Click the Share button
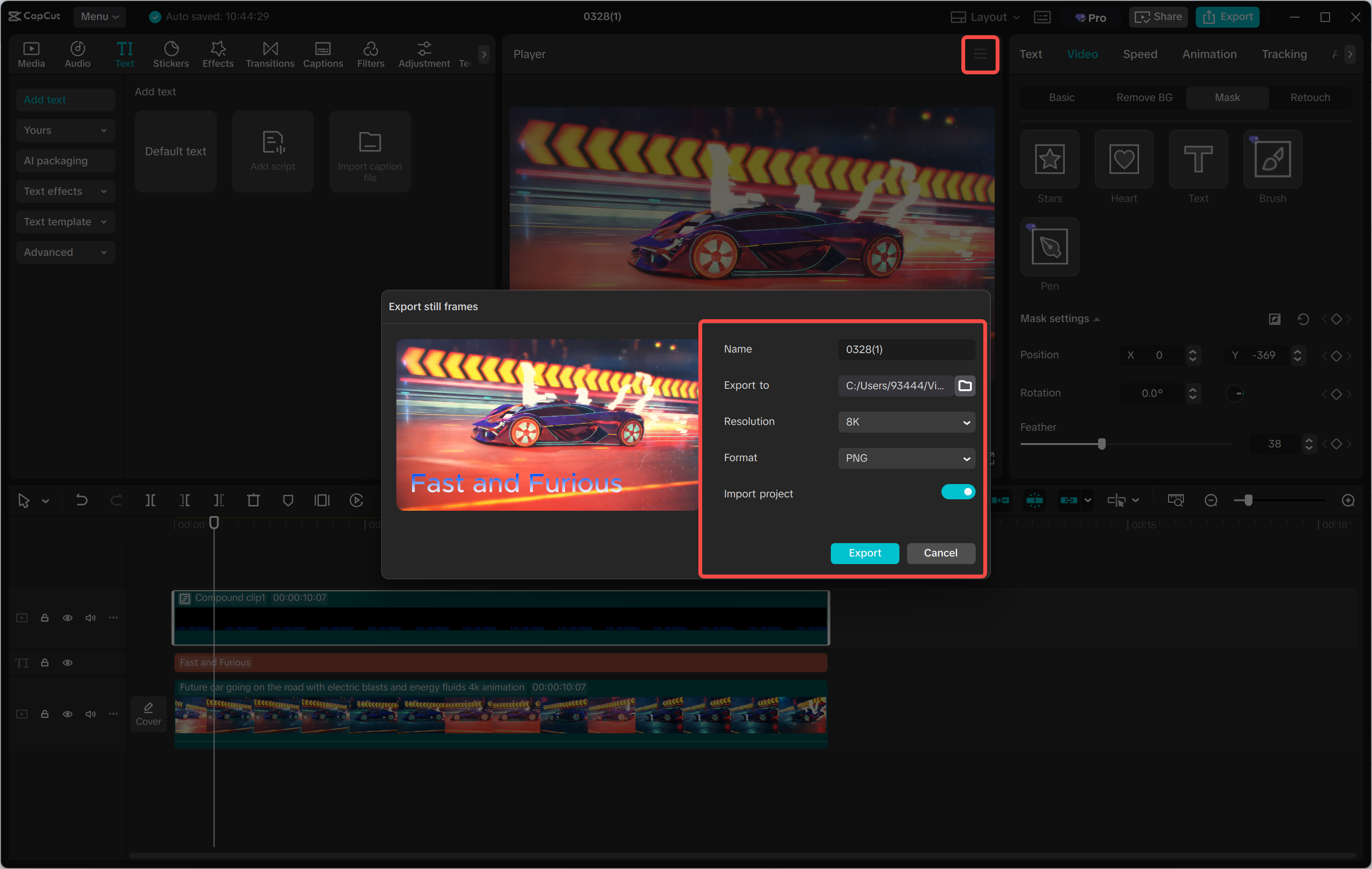This screenshot has width=1372, height=869. [x=1157, y=17]
